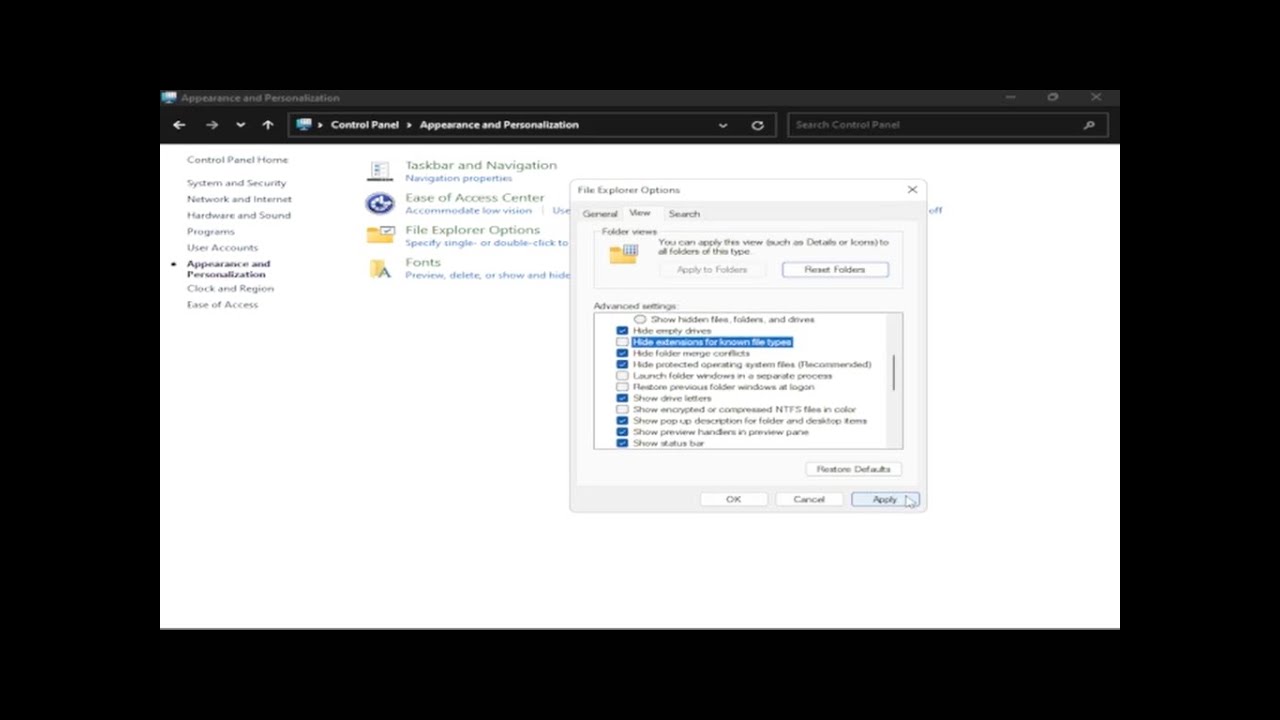Open the Navigation properties link
The image size is (1280, 720).
tap(458, 178)
